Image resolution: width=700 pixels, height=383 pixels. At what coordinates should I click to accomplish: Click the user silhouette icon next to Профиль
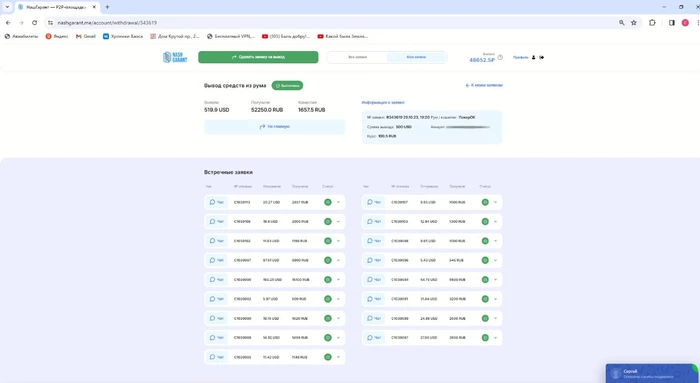click(x=533, y=57)
